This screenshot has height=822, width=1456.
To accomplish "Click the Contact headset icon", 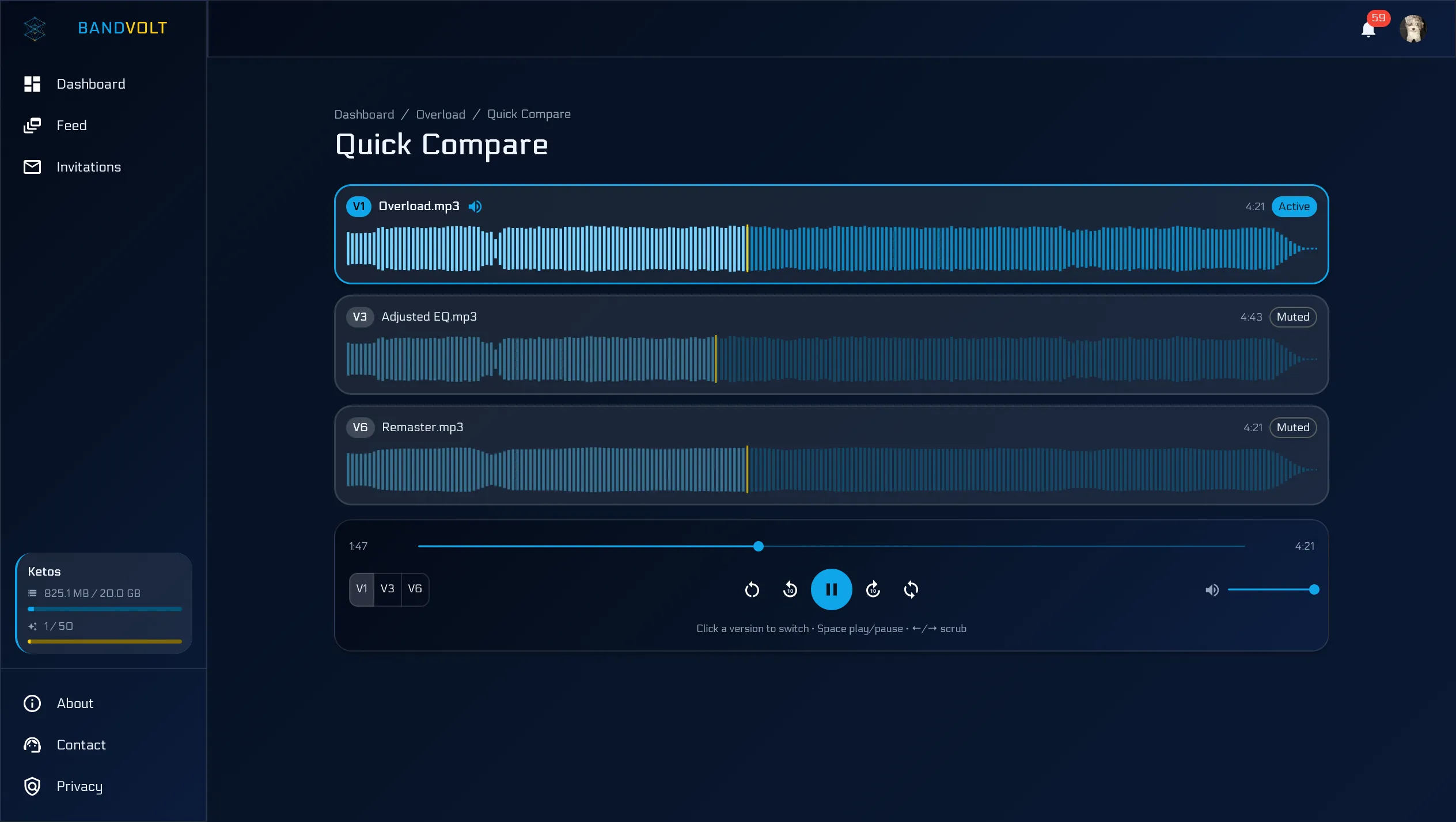I will pyautogui.click(x=32, y=745).
